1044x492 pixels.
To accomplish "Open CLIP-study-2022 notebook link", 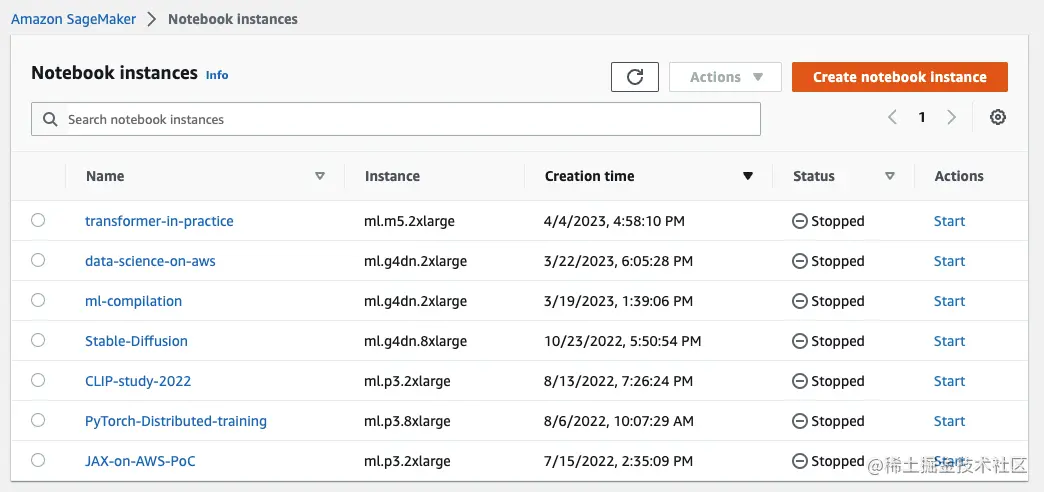I will (138, 381).
